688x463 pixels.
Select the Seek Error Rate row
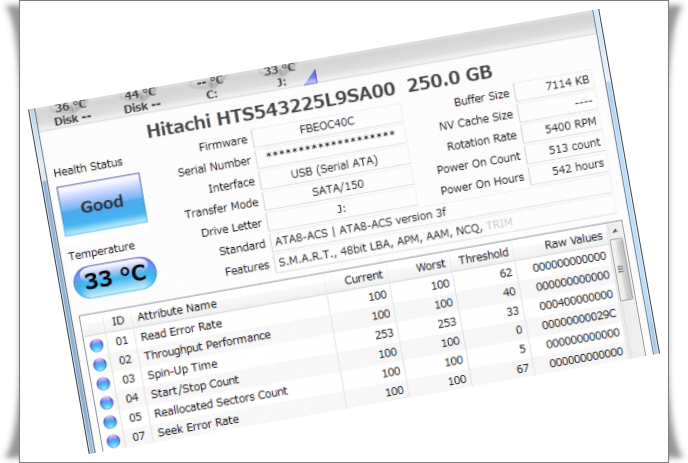[x=366, y=395]
